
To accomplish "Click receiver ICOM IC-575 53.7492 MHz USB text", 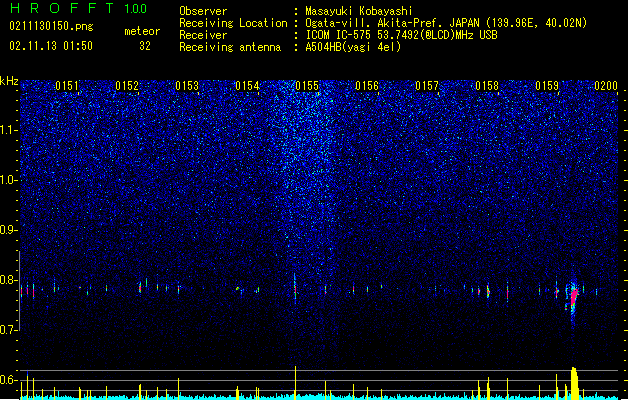I will (x=401, y=35).
